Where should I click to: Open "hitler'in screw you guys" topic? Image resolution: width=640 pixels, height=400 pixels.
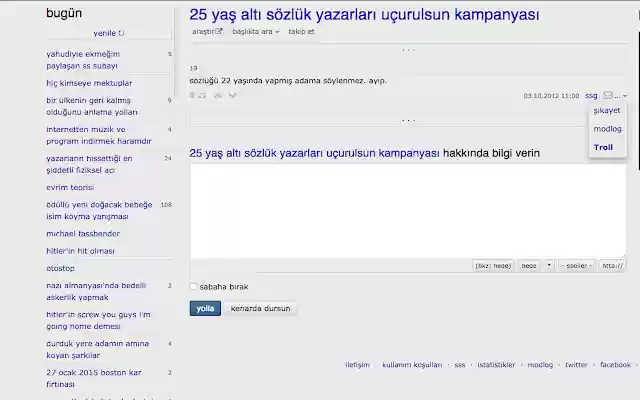pos(98,320)
